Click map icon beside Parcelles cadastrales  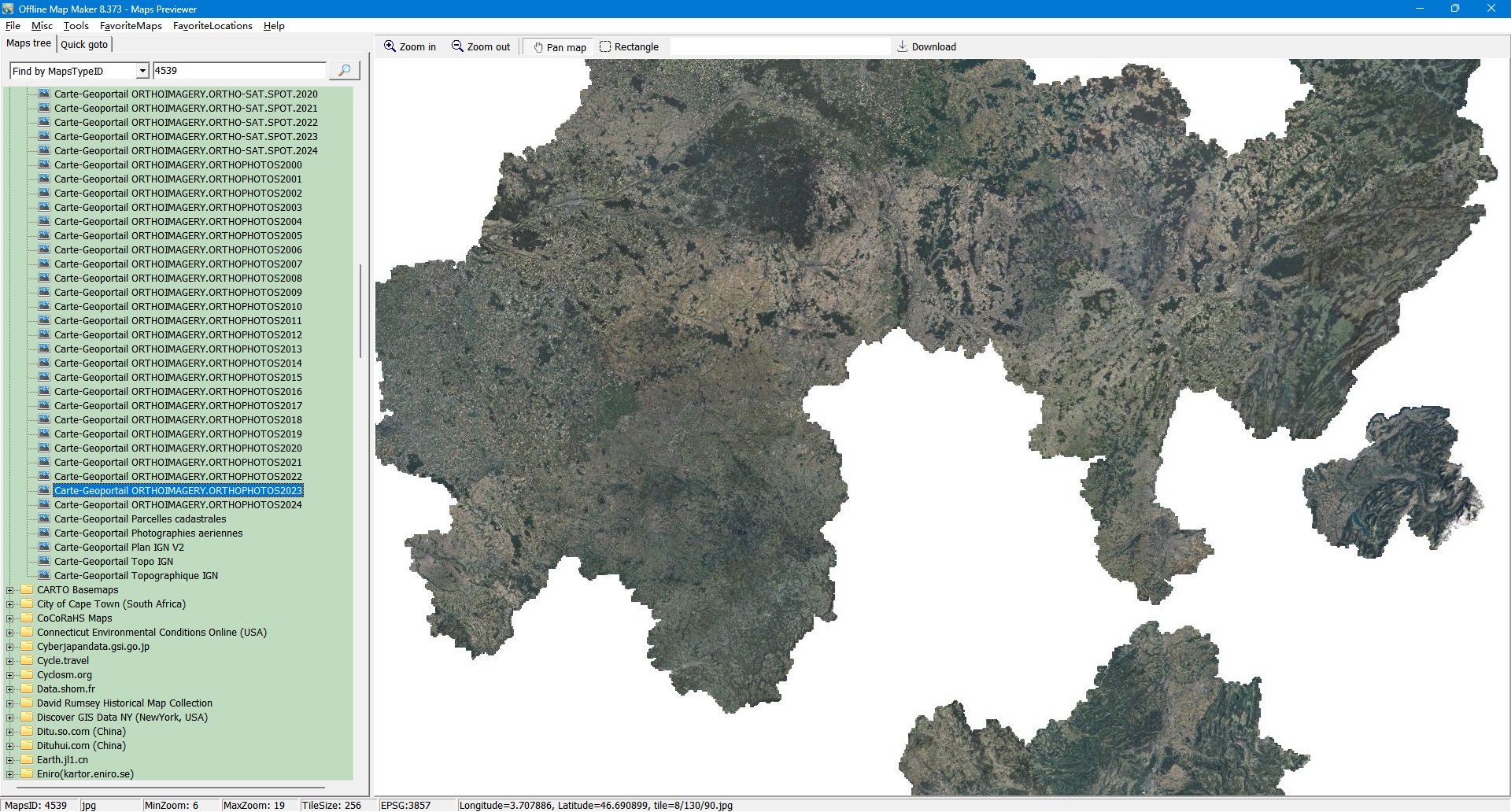point(43,519)
